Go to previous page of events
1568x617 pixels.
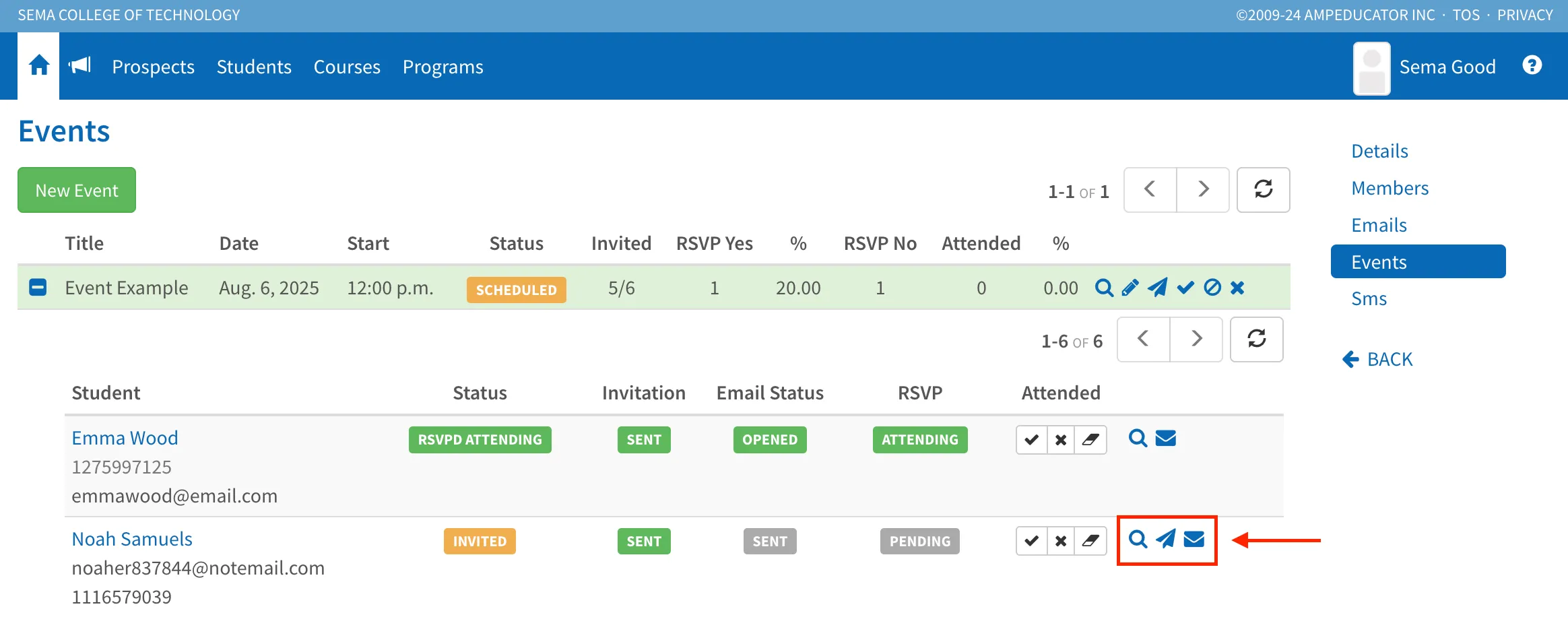[1150, 189]
